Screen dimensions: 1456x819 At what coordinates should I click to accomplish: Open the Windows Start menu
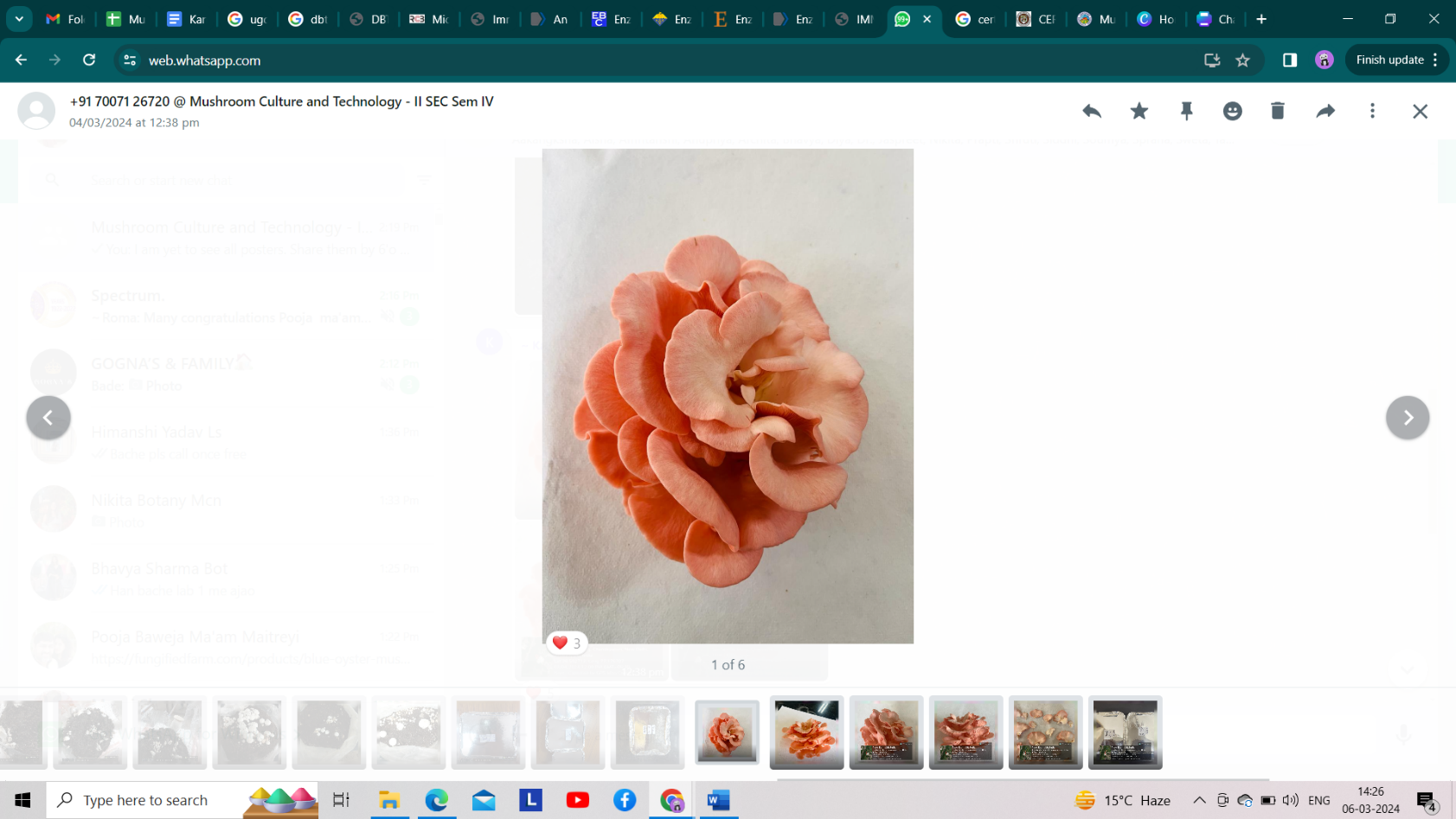(22, 800)
